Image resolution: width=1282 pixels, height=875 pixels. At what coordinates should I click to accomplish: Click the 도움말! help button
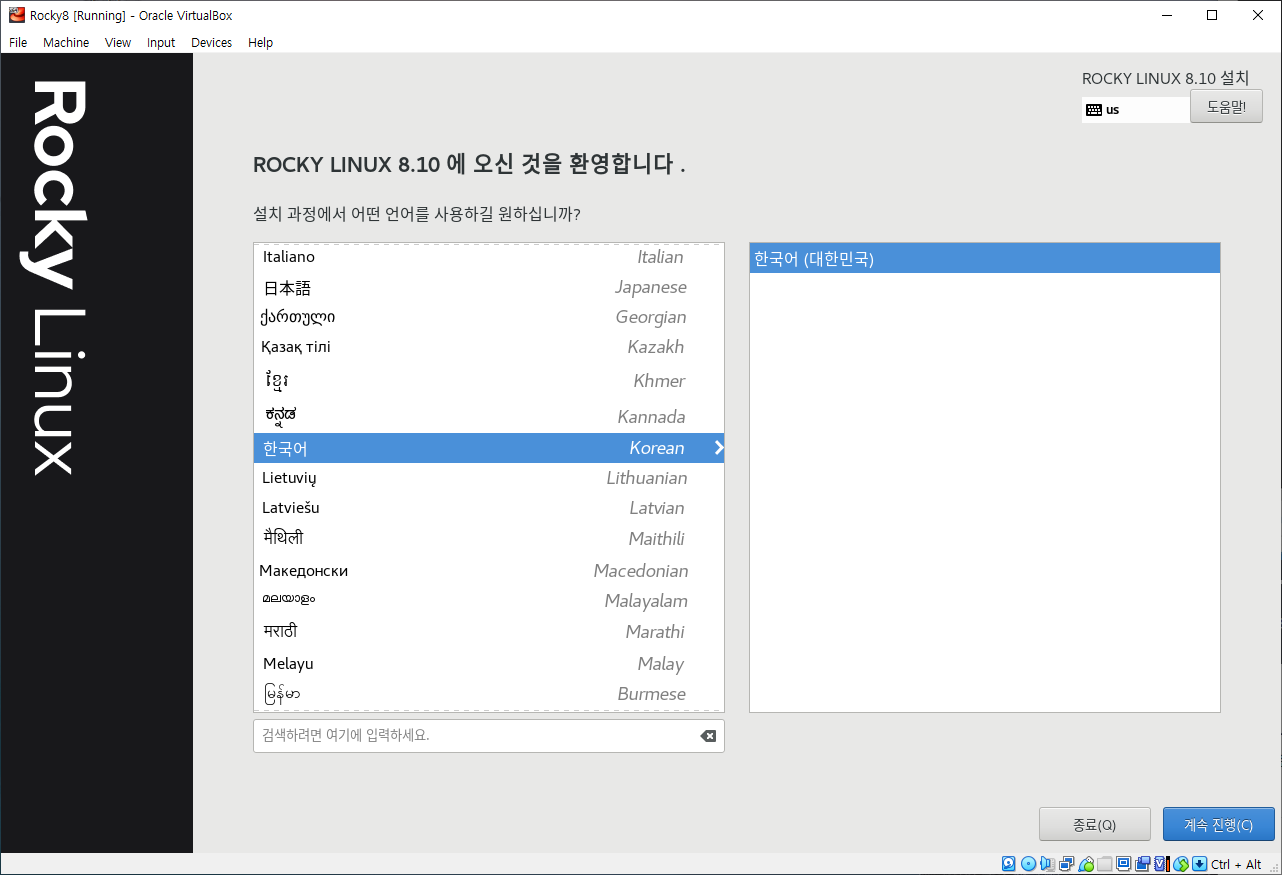(x=1227, y=107)
